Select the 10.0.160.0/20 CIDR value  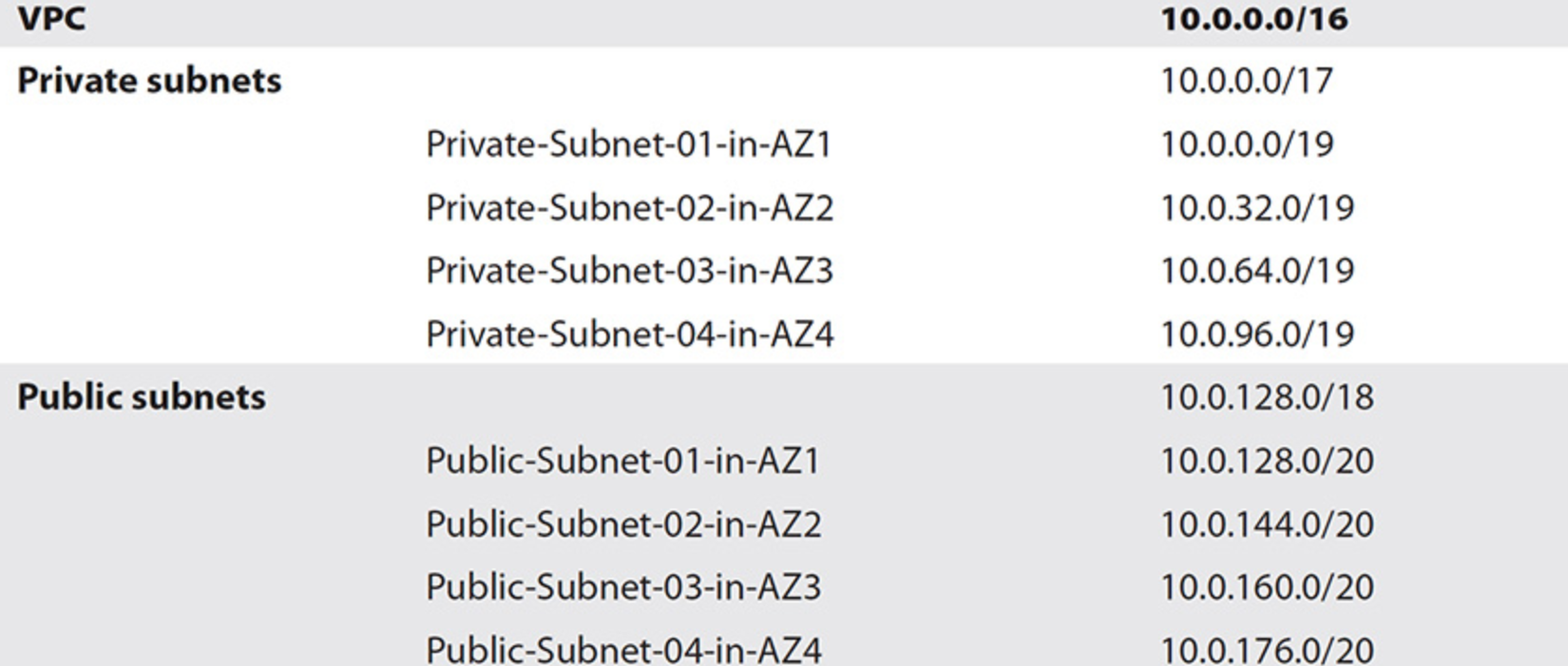(1267, 587)
